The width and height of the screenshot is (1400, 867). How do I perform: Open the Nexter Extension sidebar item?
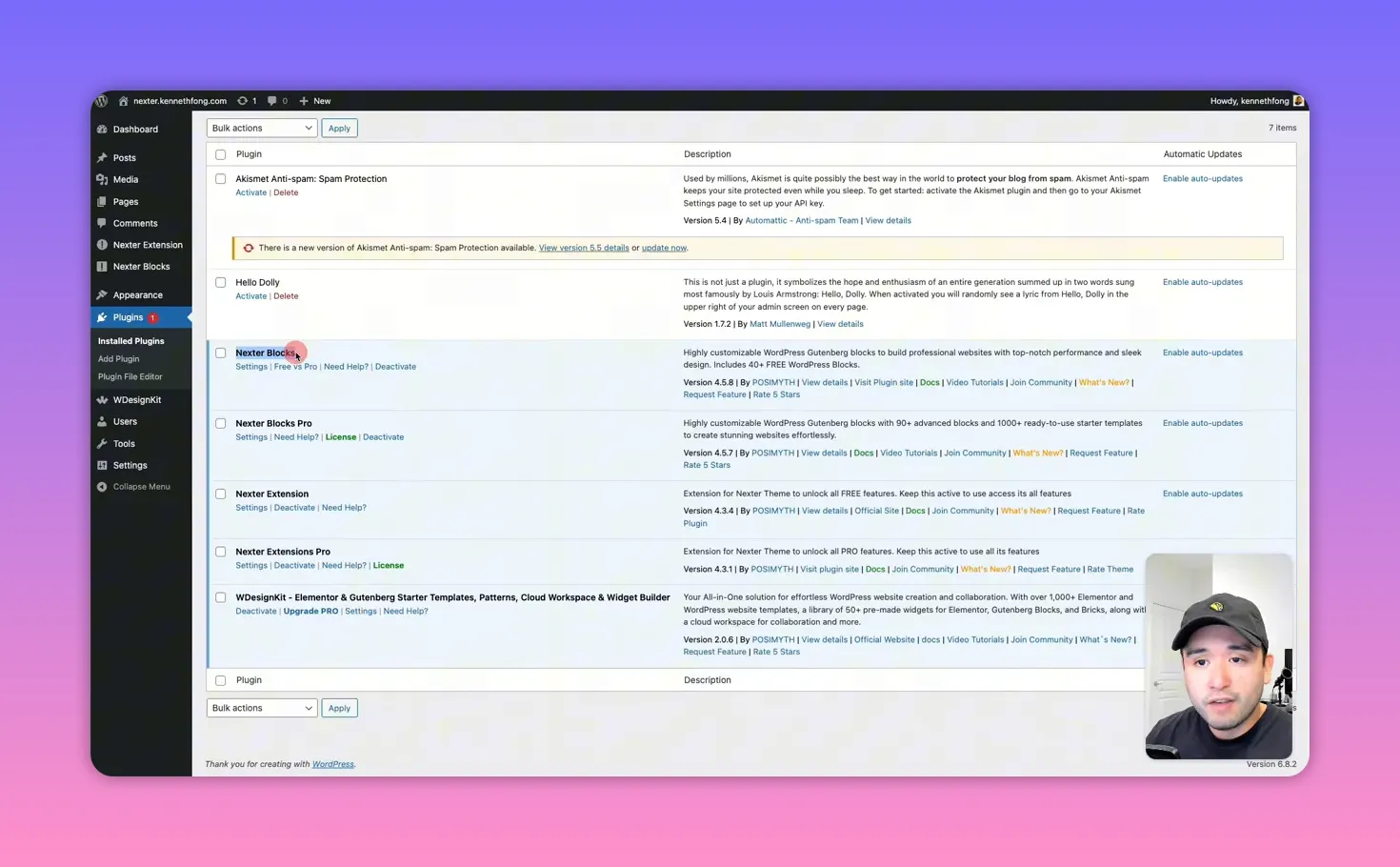click(x=148, y=244)
